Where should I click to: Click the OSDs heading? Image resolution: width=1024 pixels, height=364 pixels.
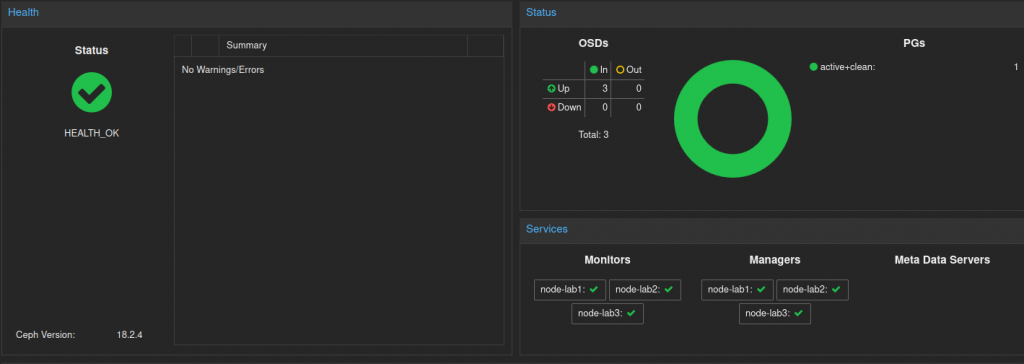pyautogui.click(x=594, y=44)
